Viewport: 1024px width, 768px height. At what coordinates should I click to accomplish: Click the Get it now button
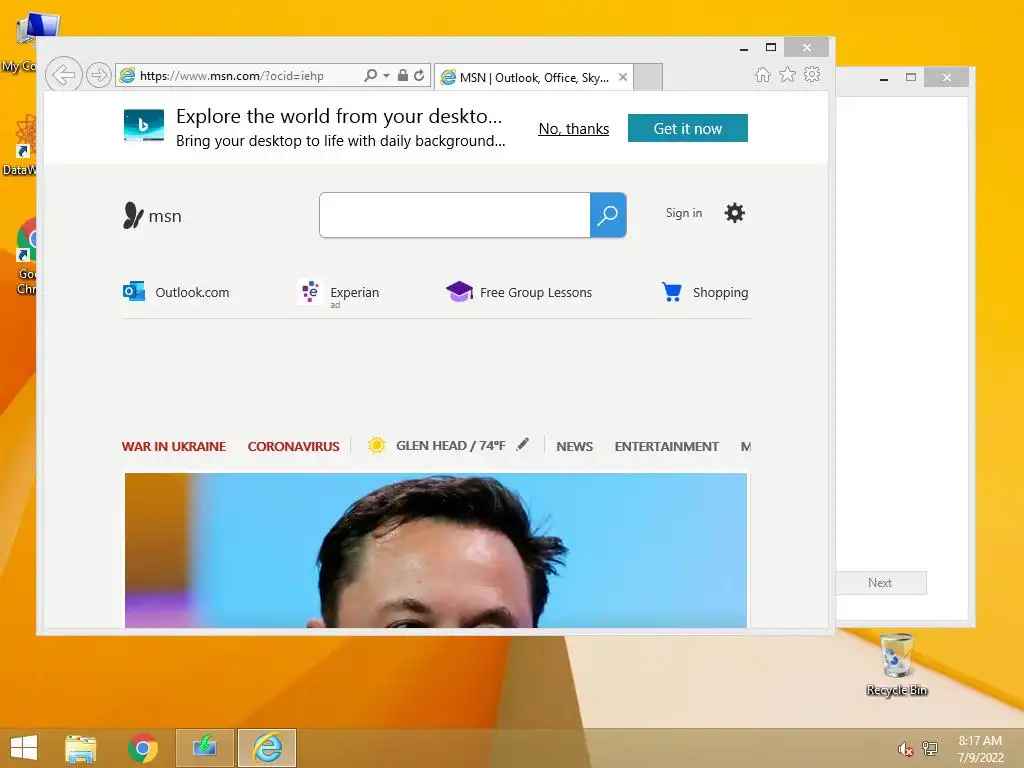tap(688, 128)
